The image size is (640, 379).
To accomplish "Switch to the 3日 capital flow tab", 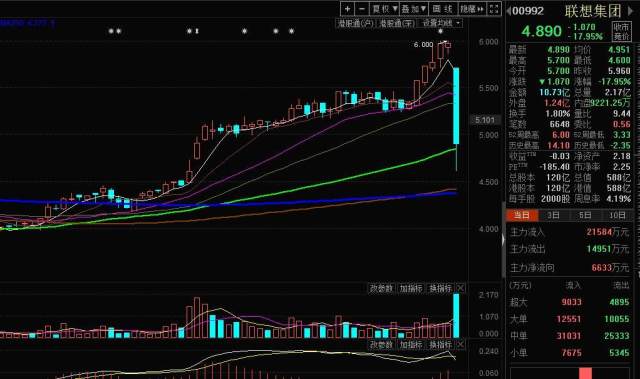I will [553, 215].
